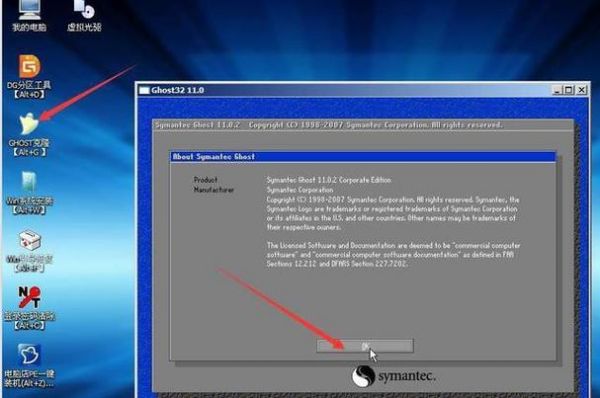
Task: Select the Product label text
Action: (x=205, y=179)
